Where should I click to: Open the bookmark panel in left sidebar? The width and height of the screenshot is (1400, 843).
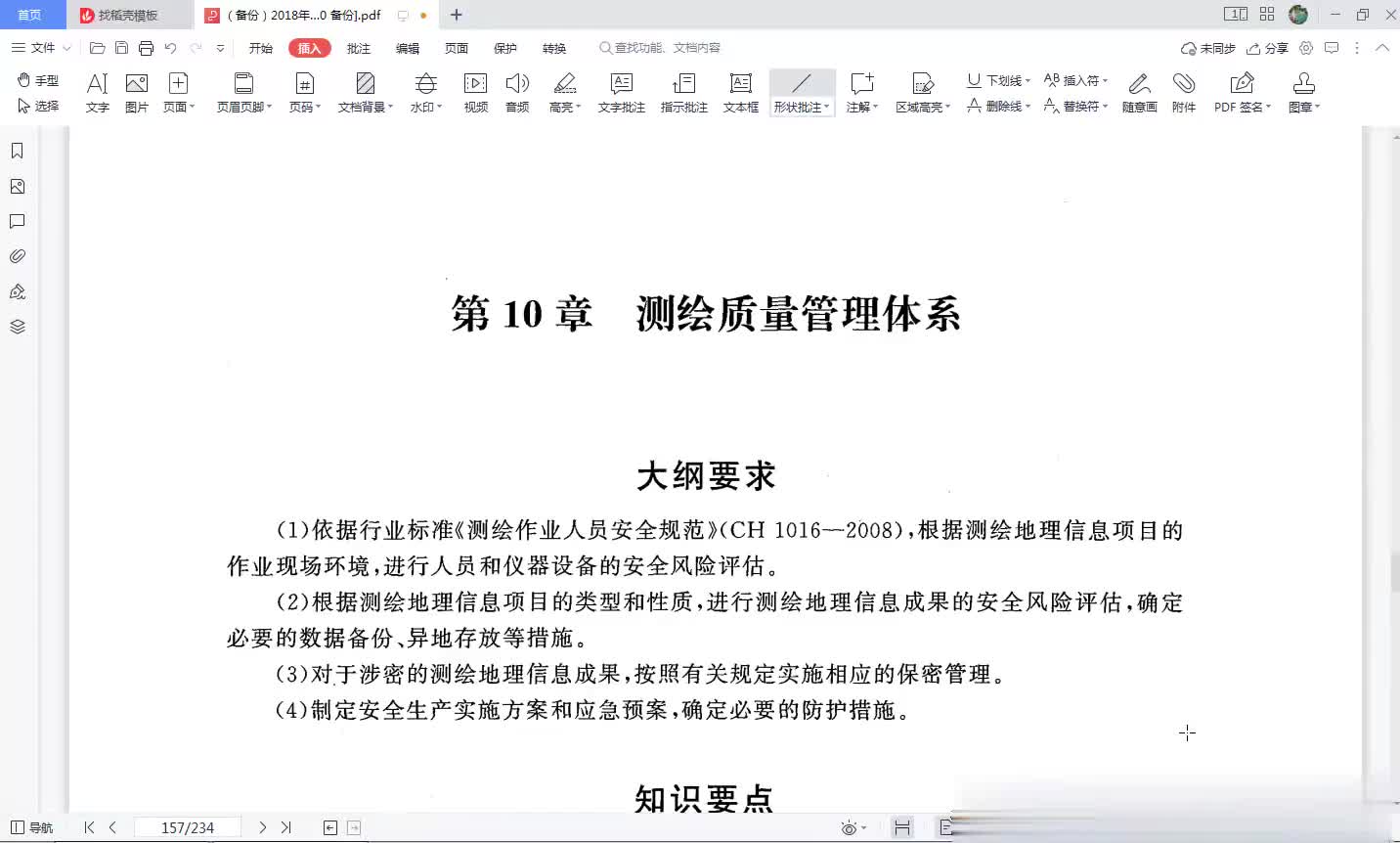17,151
